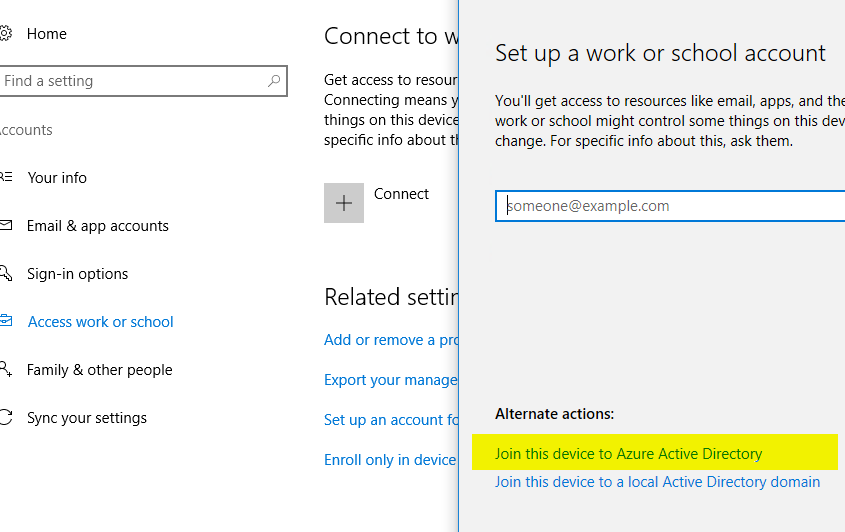Screen dimensions: 845x532
Task: Click the Your info person-card icon
Action: coord(5,177)
